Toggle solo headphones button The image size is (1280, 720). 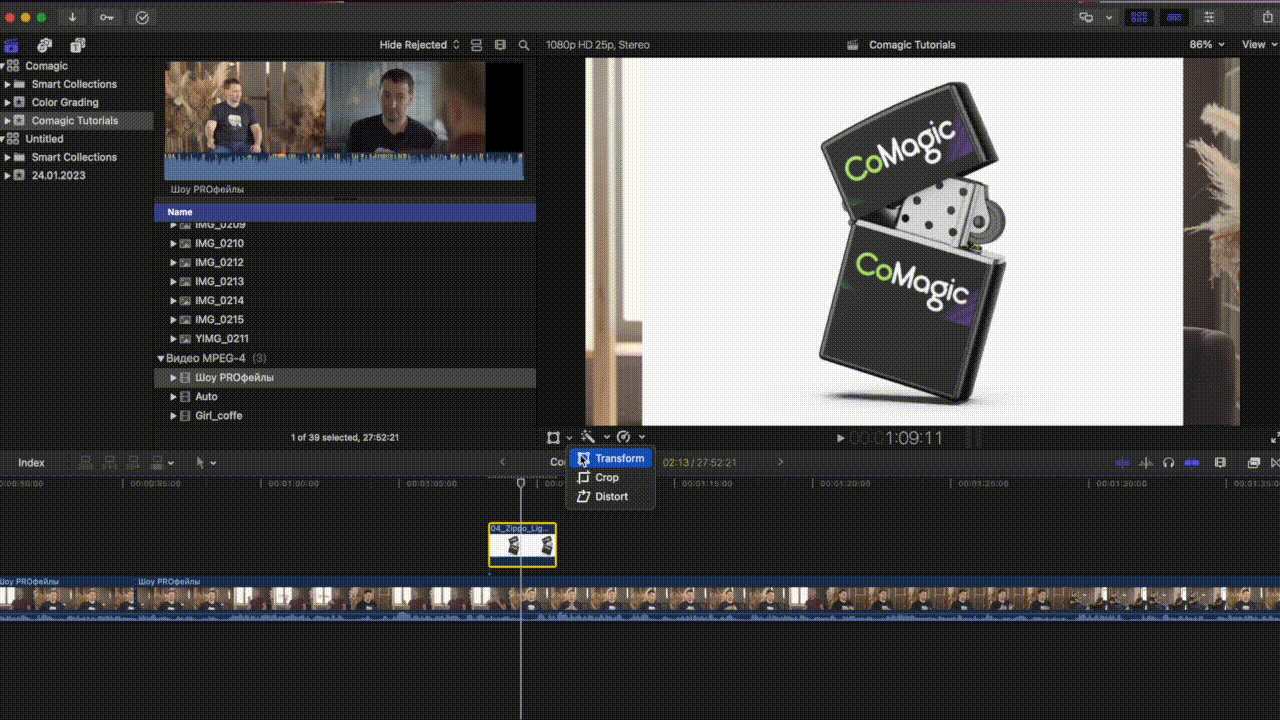1168,462
